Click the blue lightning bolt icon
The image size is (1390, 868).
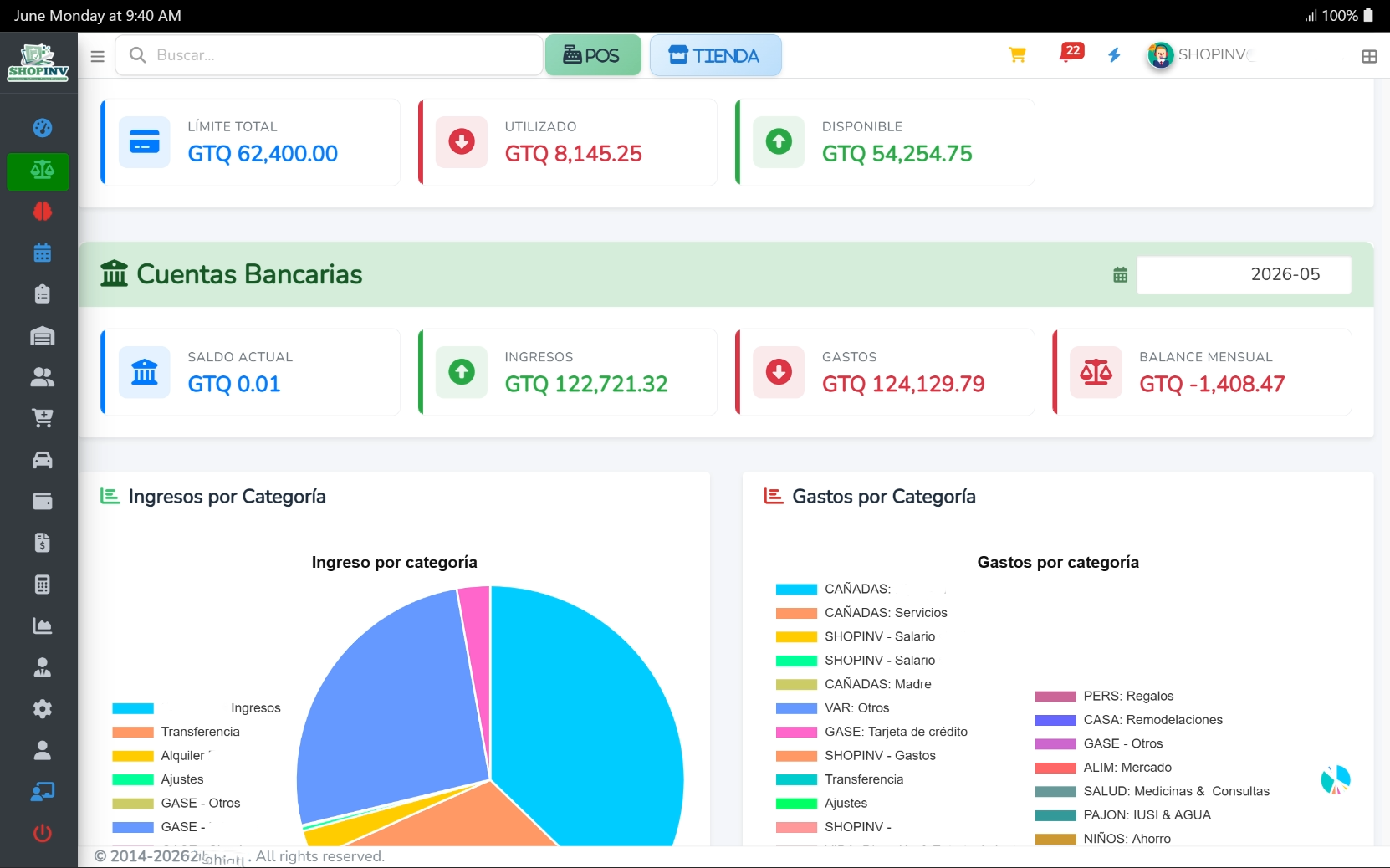(1114, 55)
